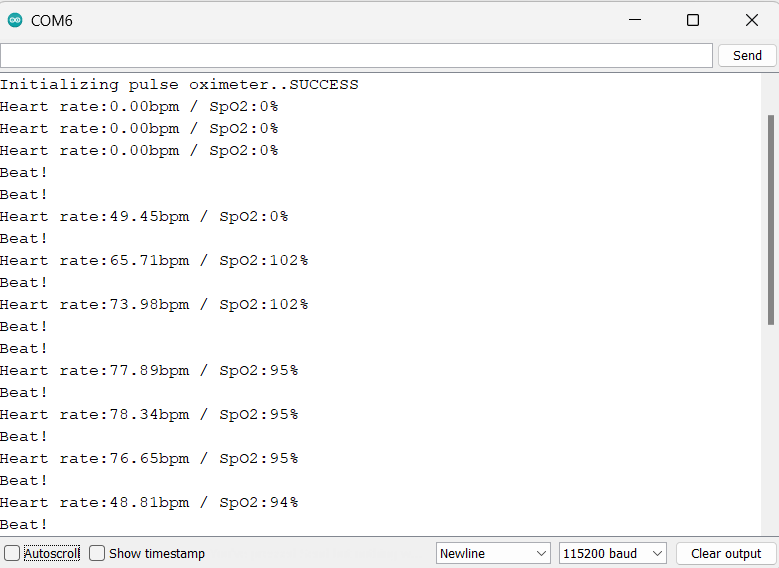Open the Newline line-ending dropdown

click(x=493, y=553)
